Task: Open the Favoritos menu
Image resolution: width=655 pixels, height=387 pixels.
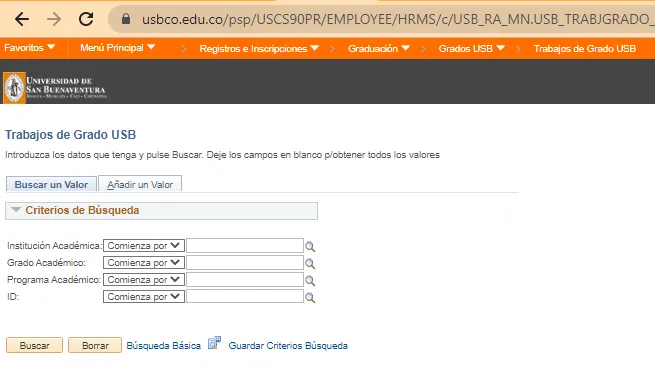Action: [x=29, y=48]
